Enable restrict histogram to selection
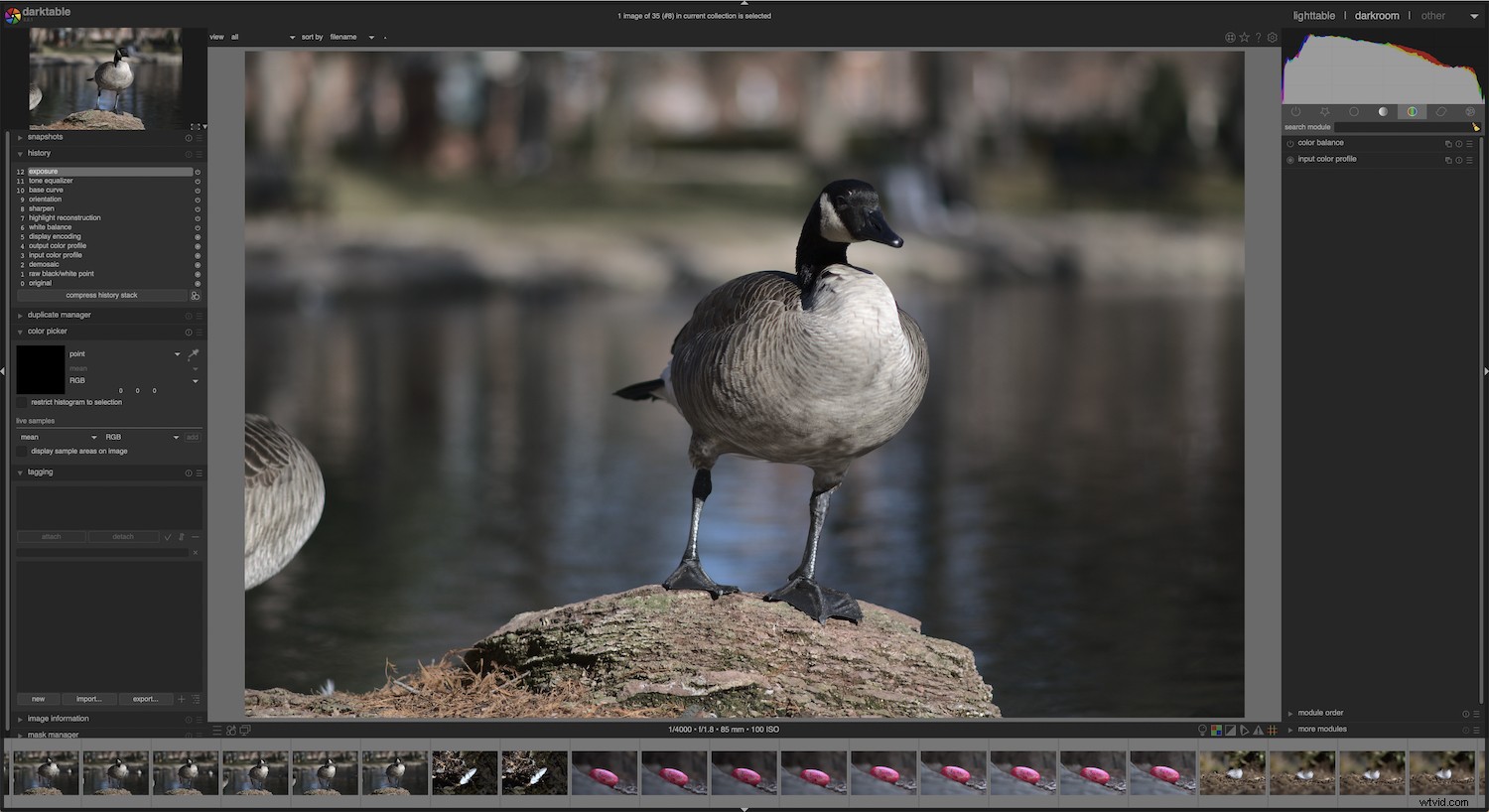 [22, 402]
